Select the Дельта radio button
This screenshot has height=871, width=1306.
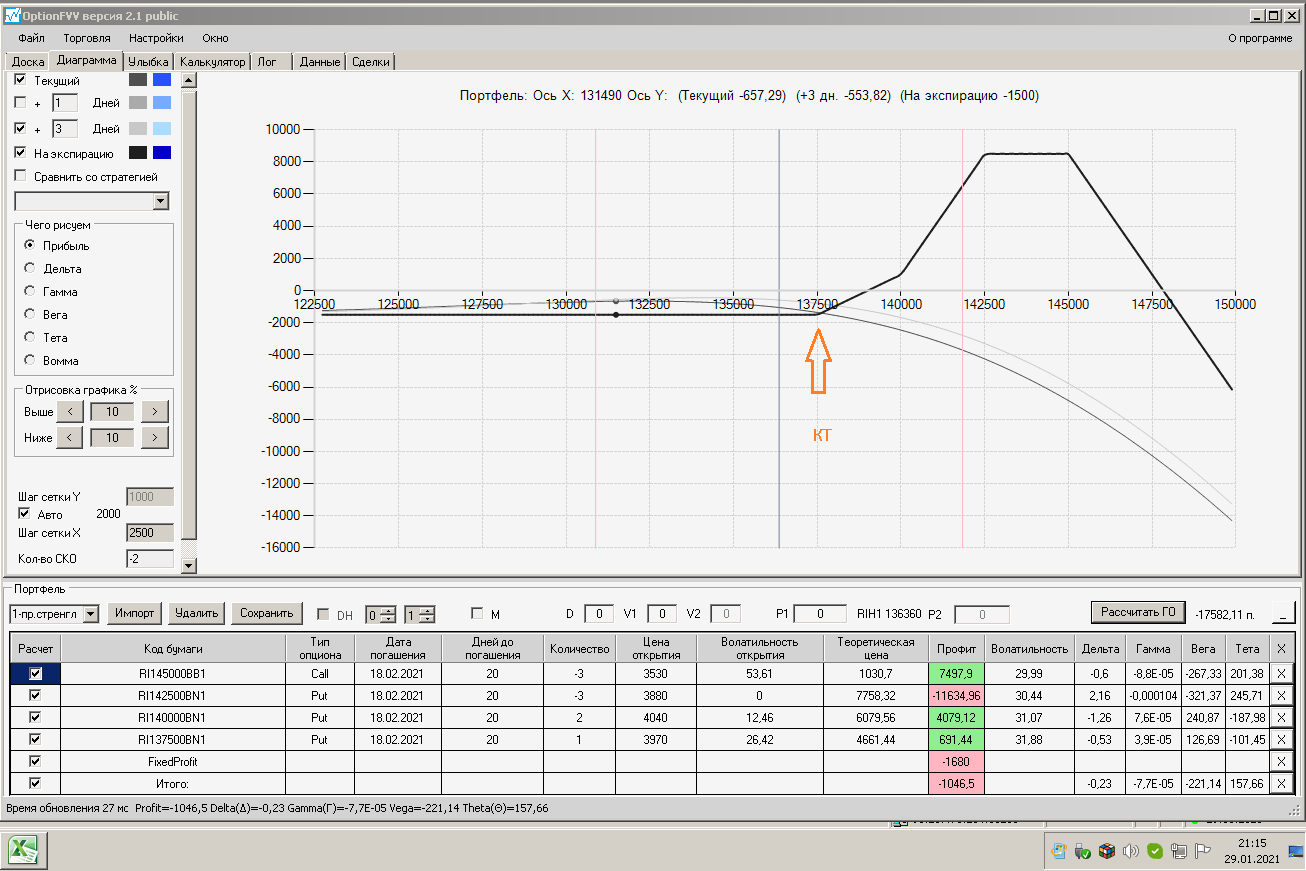click(30, 269)
